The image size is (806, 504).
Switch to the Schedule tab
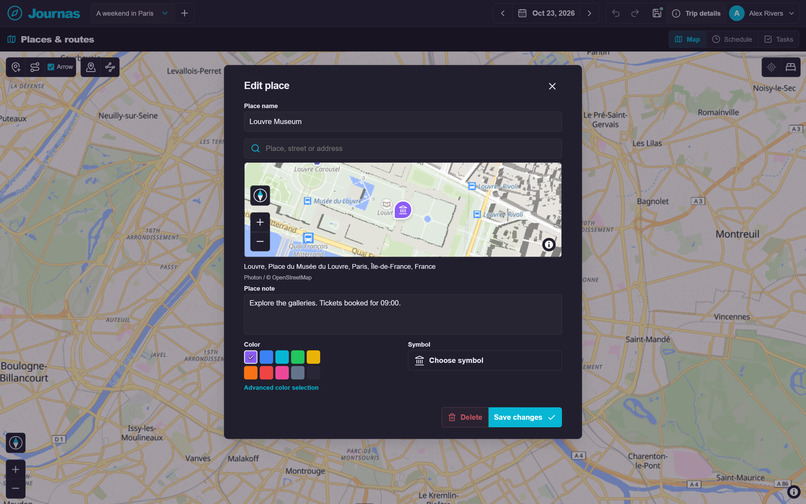click(x=732, y=40)
